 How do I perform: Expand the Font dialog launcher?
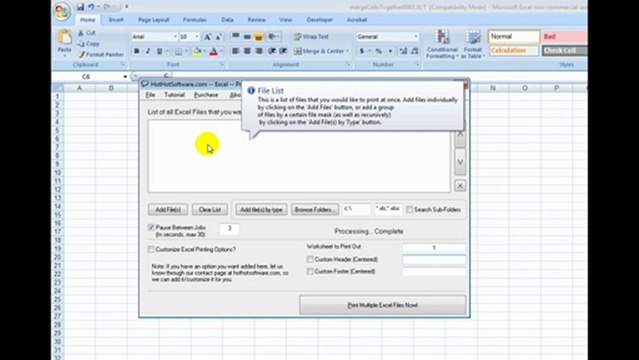222,64
